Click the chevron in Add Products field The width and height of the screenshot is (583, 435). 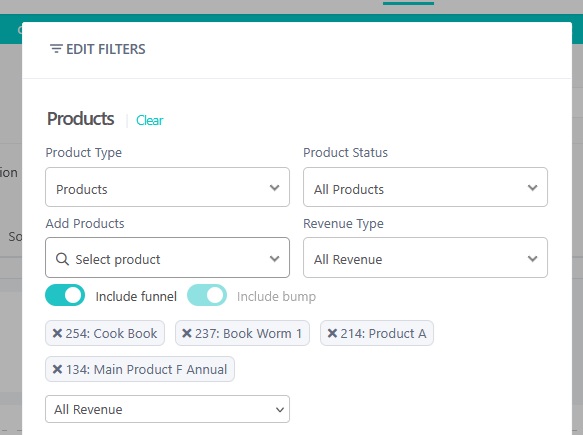point(274,258)
